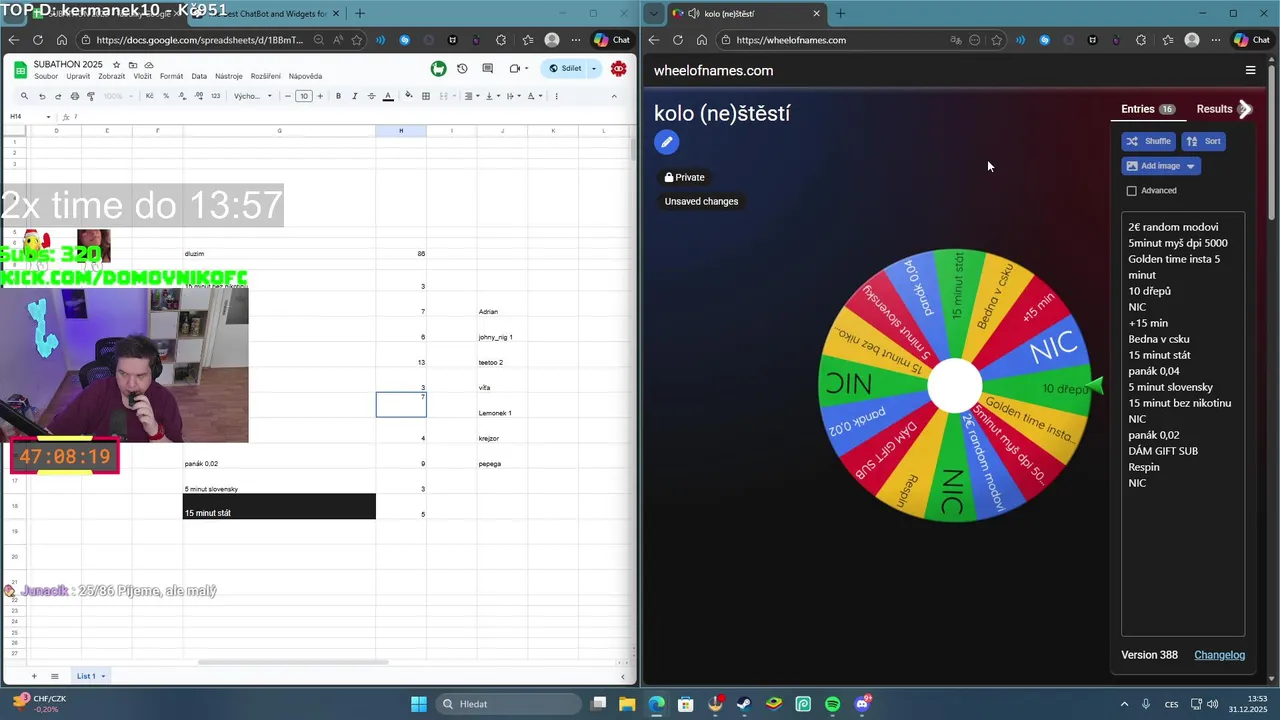Add a new sheet with plus button
1280x720 pixels.
[33, 676]
